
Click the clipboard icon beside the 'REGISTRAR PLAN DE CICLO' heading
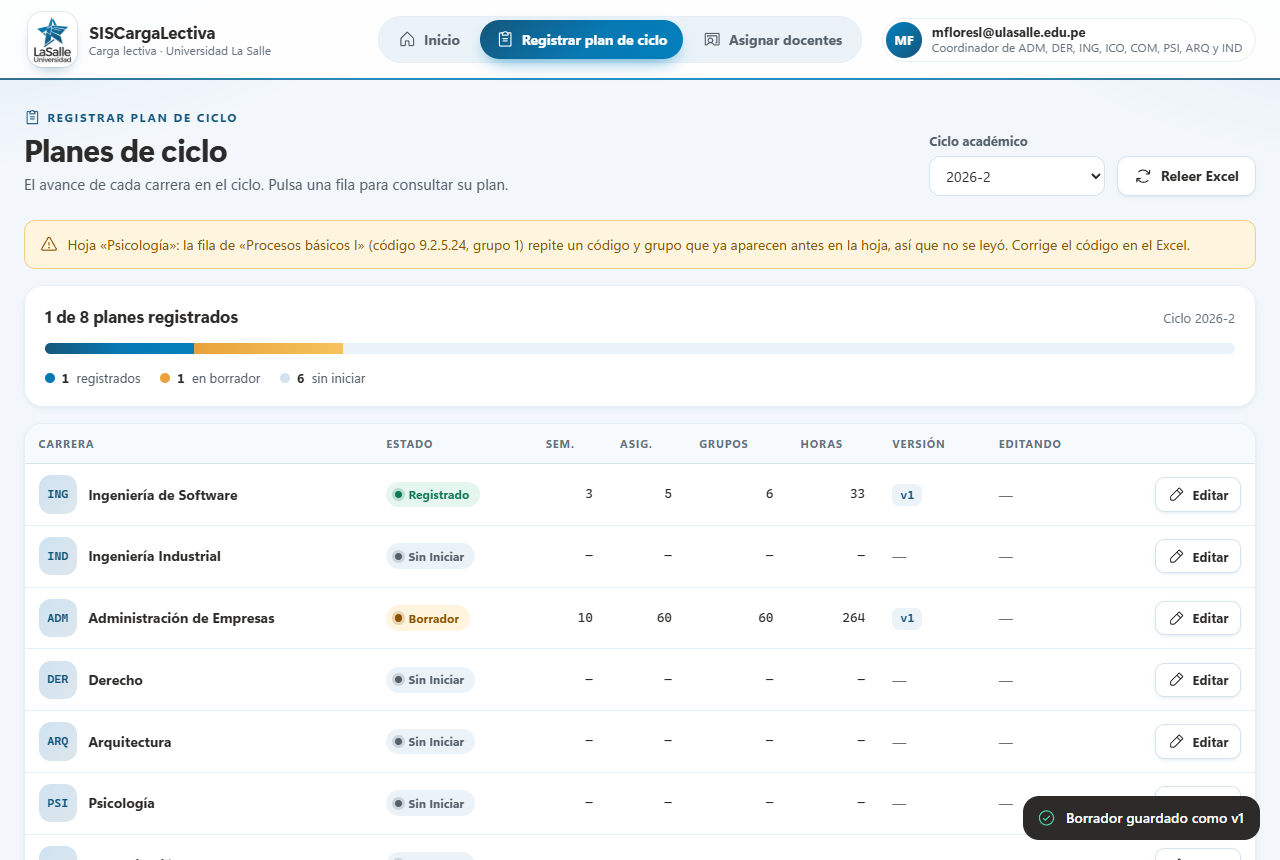pyautogui.click(x=32, y=117)
